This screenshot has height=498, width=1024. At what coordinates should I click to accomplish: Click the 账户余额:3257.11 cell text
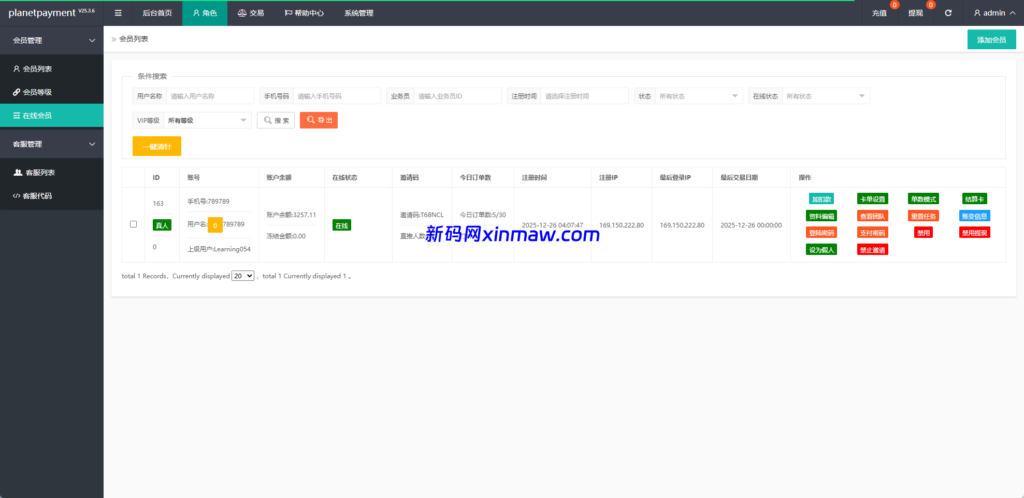click(291, 214)
